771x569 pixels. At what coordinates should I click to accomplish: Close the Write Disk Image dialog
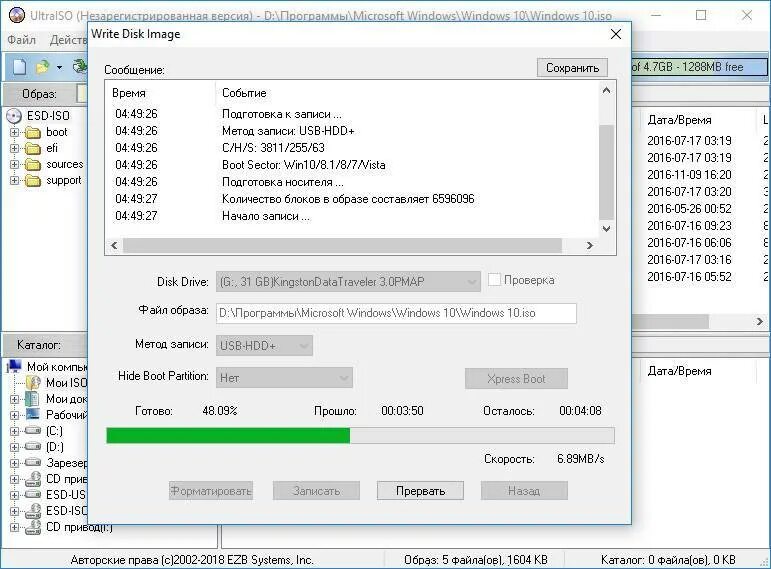pos(616,34)
